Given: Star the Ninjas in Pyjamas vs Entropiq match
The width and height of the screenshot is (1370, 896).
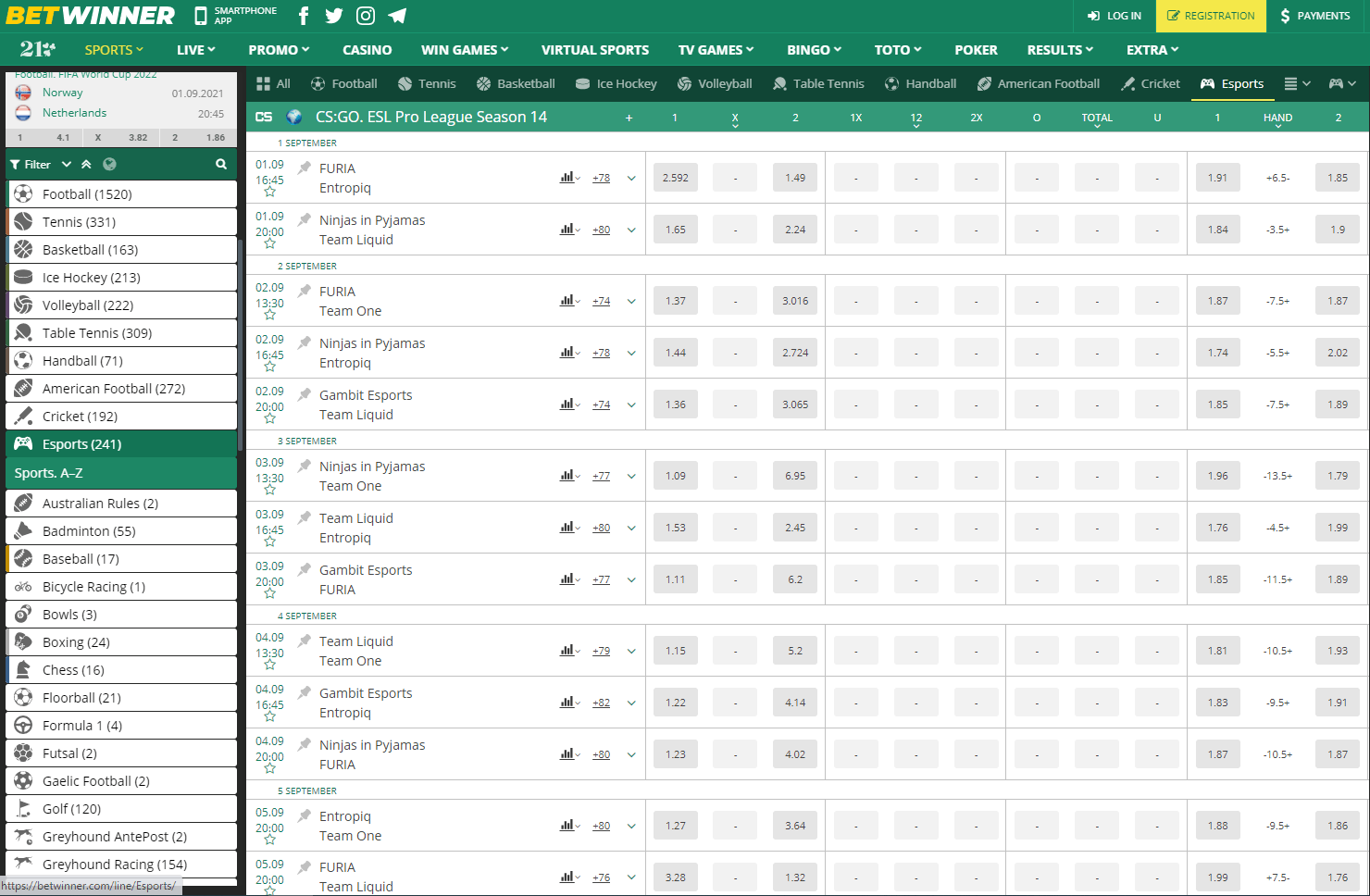Looking at the screenshot, I should tap(269, 367).
